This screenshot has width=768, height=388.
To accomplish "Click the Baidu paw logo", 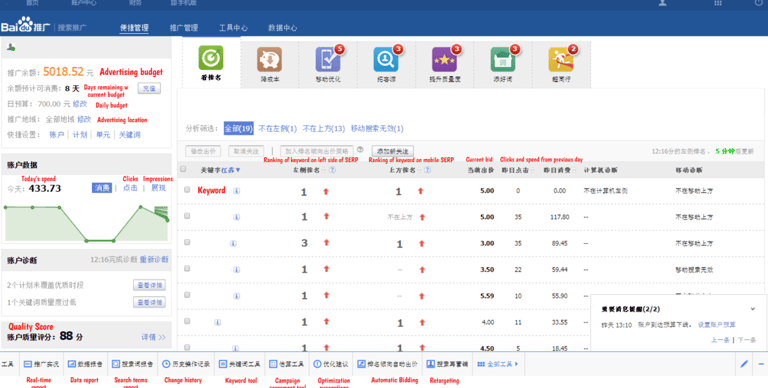I will 25,25.
